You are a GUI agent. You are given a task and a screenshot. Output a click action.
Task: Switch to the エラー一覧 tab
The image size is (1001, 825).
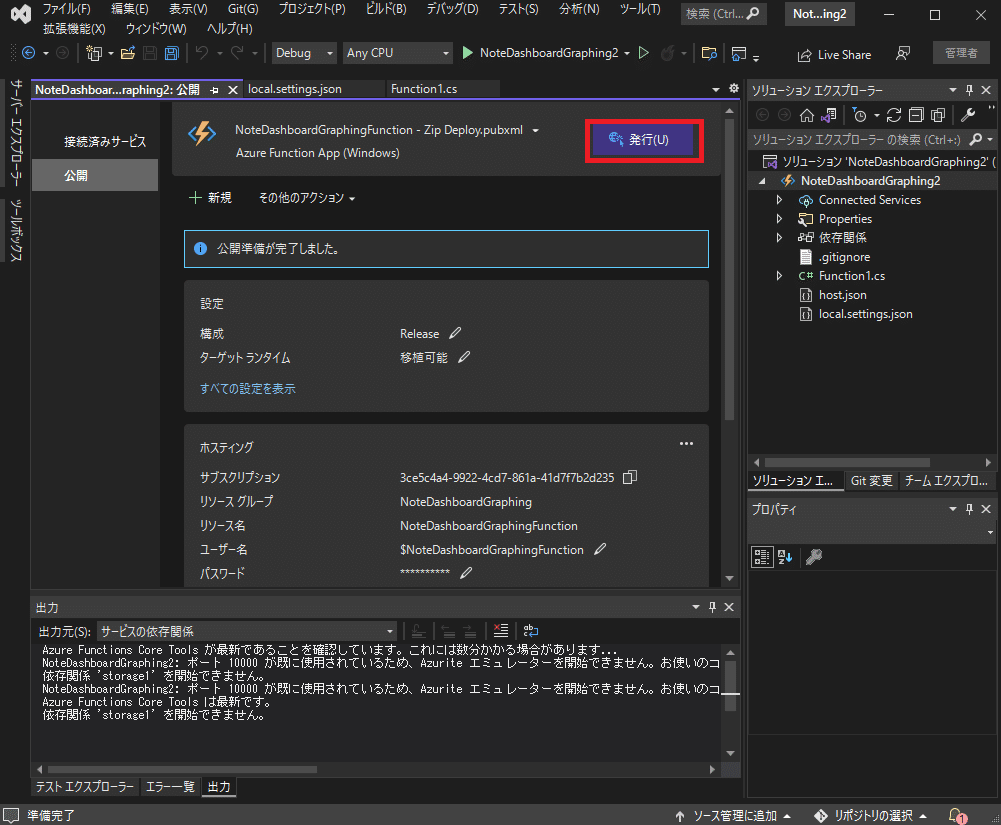coord(170,787)
